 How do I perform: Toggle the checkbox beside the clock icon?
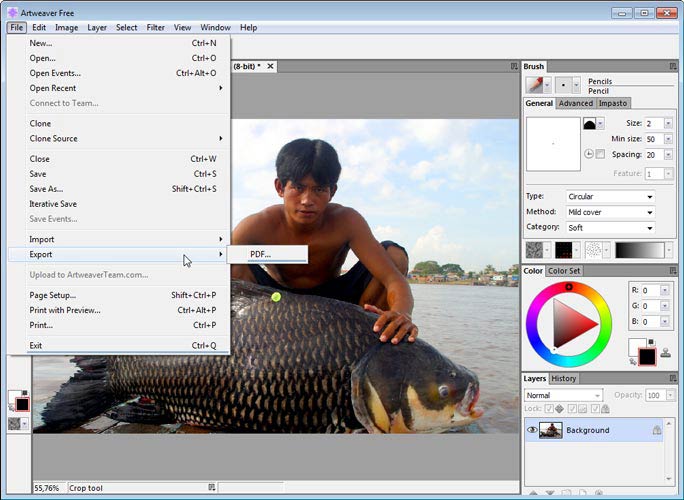tap(600, 154)
